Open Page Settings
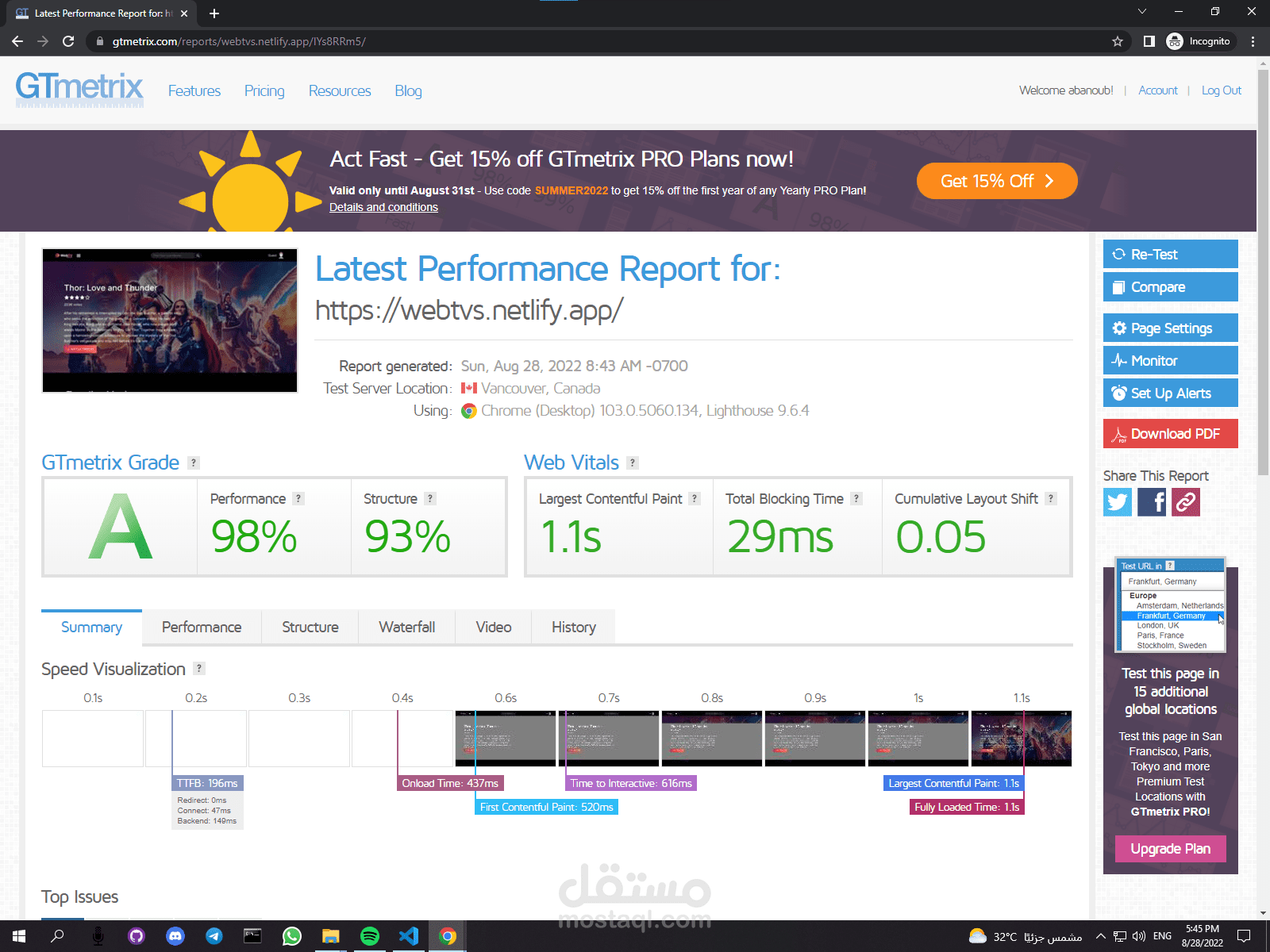Image resolution: width=1270 pixels, height=952 pixels. [1170, 328]
